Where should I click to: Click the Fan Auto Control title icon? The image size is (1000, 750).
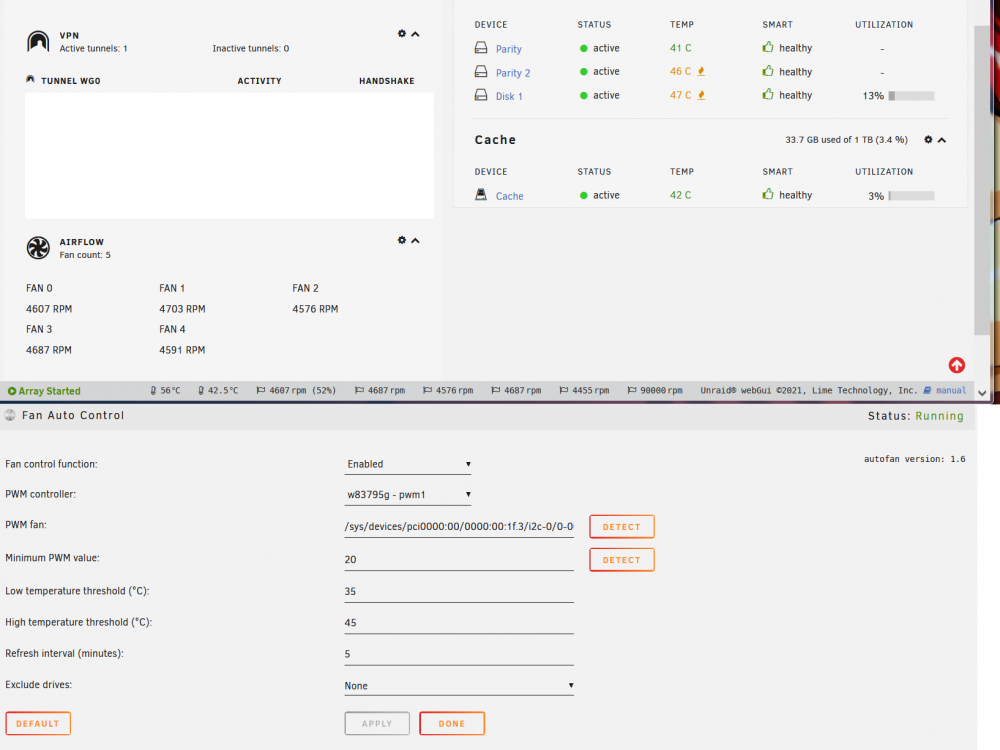point(10,415)
